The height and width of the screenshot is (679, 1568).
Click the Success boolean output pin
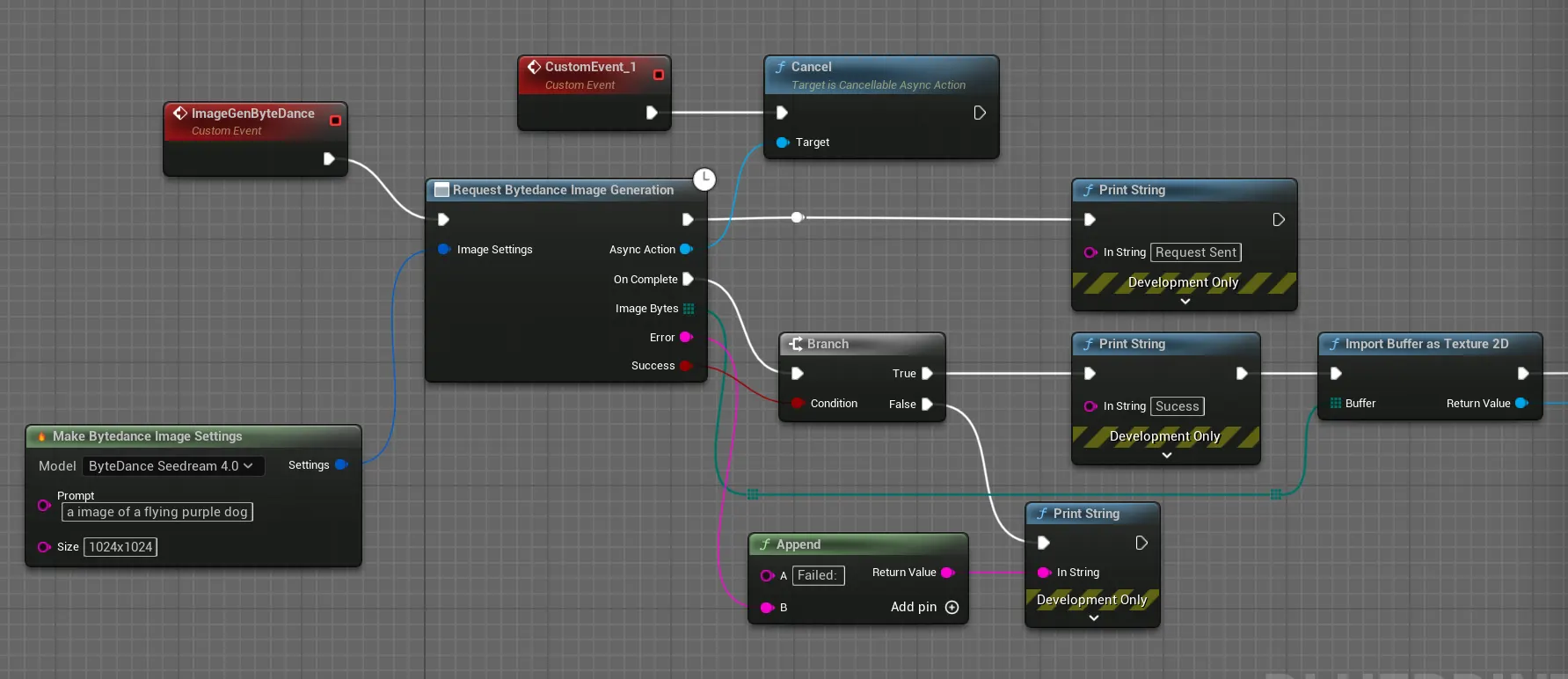[x=686, y=366]
